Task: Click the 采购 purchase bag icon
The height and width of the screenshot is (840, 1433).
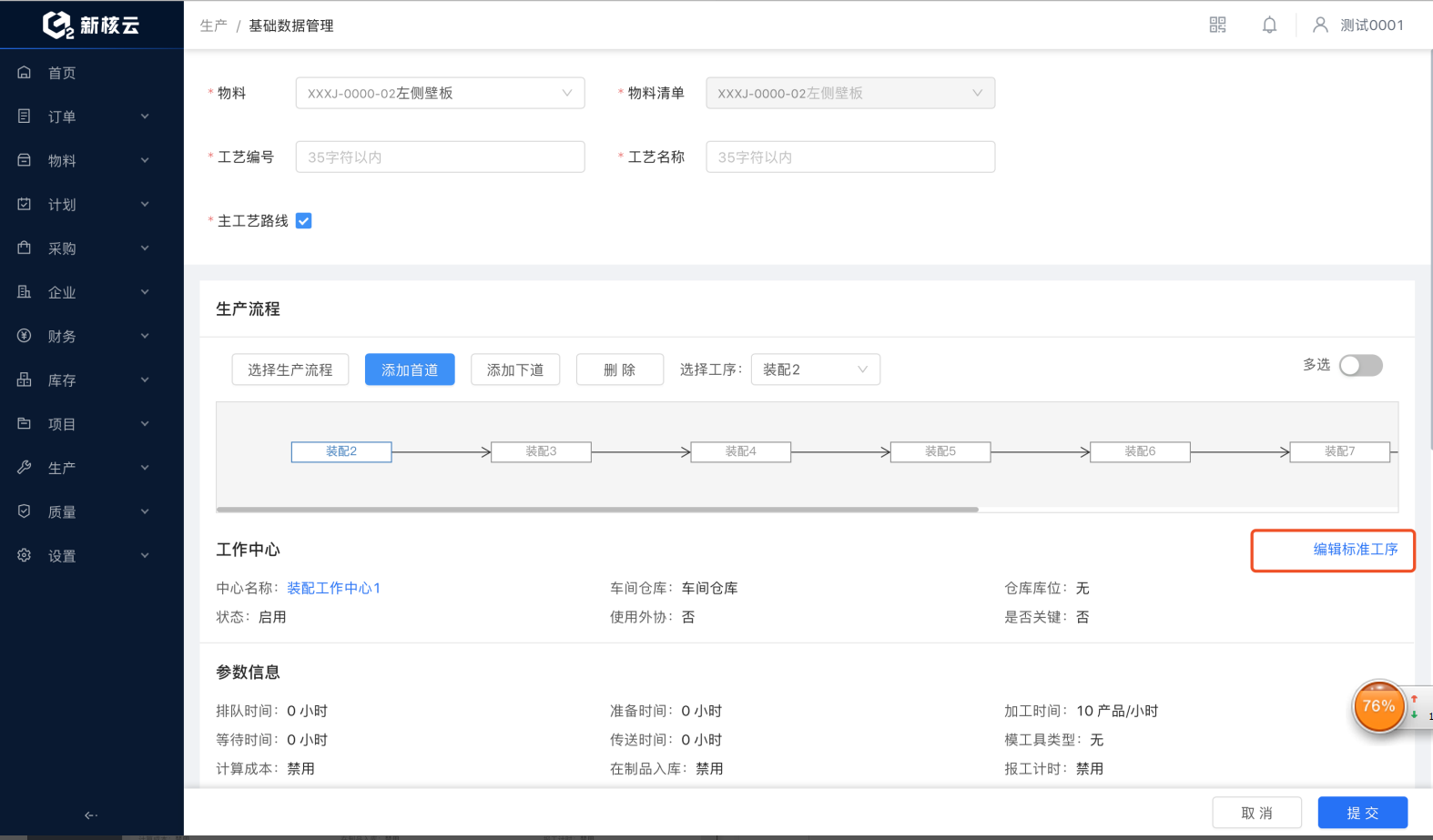Action: point(25,248)
